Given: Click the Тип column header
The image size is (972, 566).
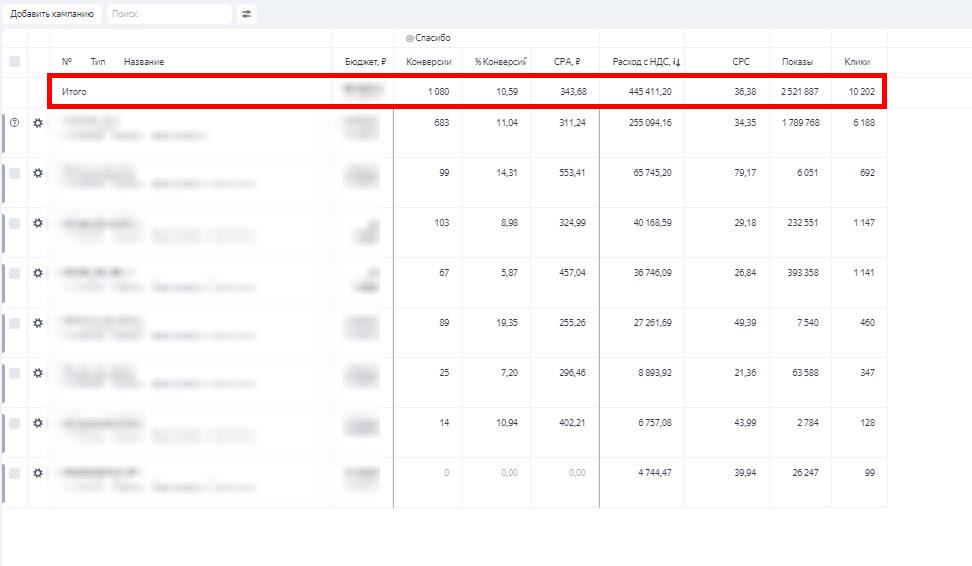Looking at the screenshot, I should coord(98,61).
